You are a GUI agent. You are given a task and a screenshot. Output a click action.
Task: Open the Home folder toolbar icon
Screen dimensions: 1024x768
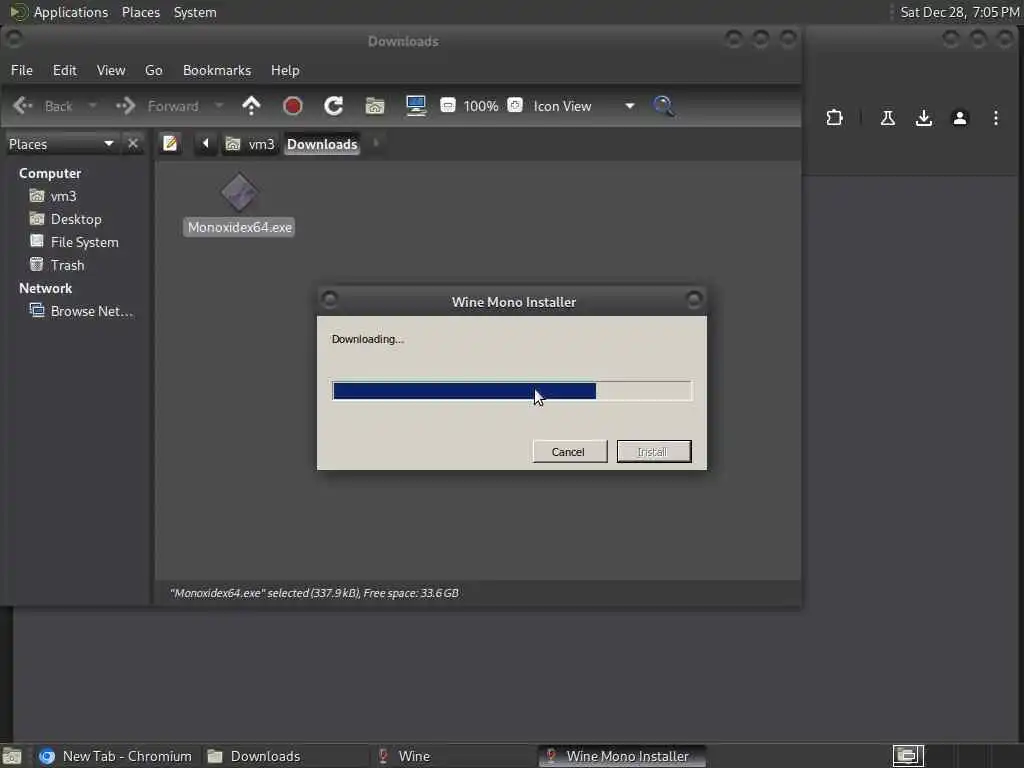click(x=375, y=106)
